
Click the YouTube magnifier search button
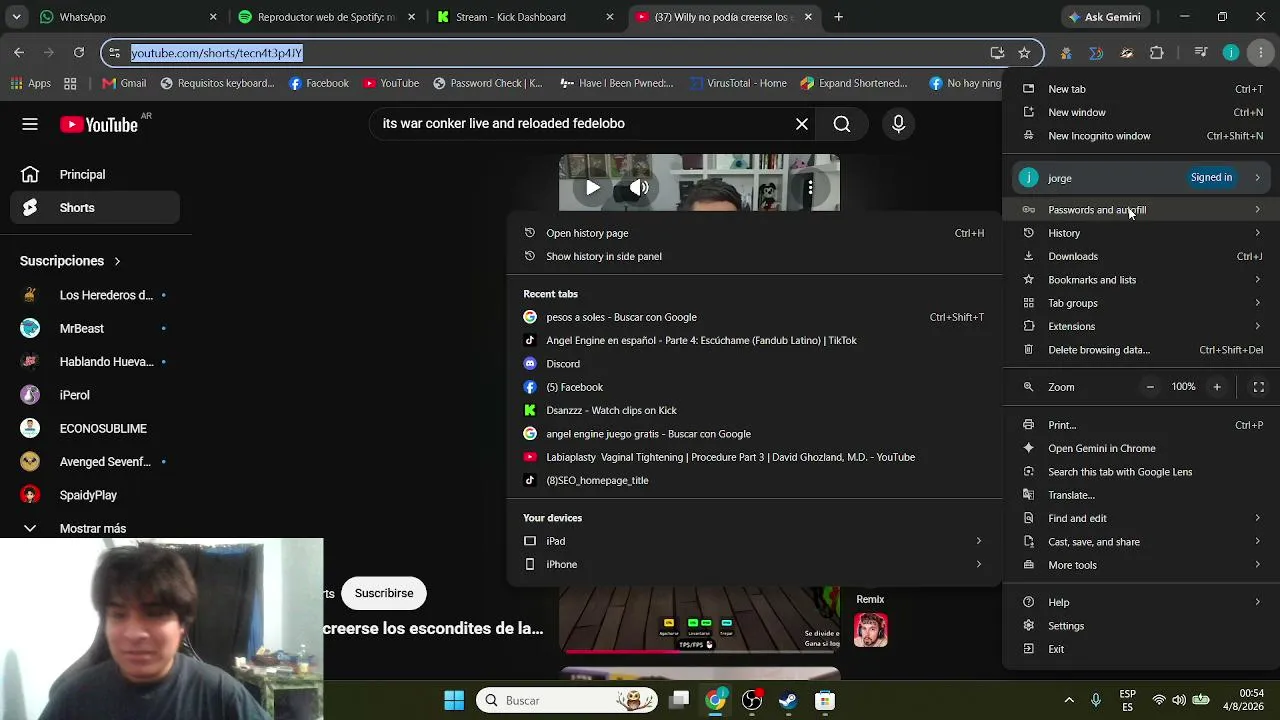(842, 124)
